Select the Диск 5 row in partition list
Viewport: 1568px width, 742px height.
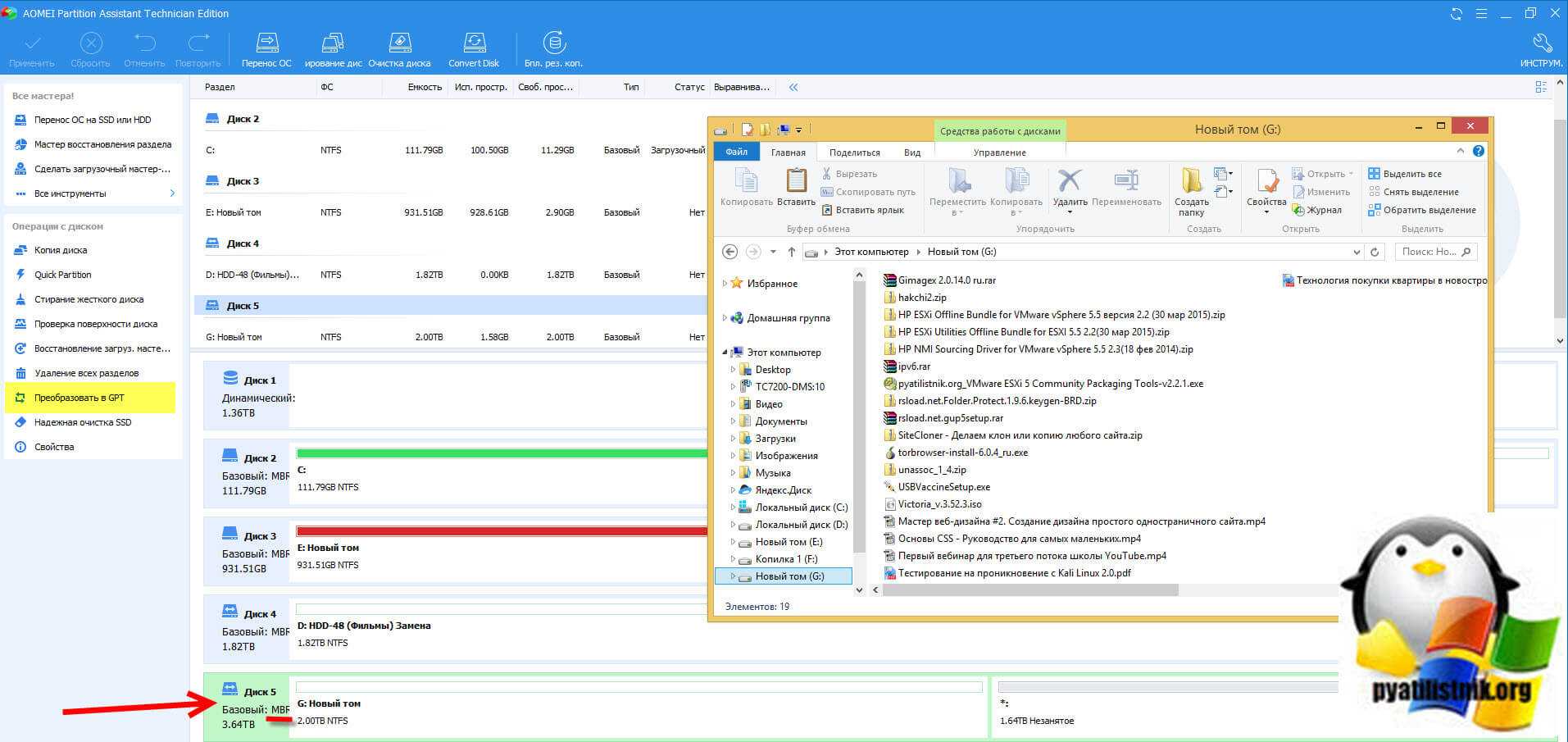click(x=243, y=306)
